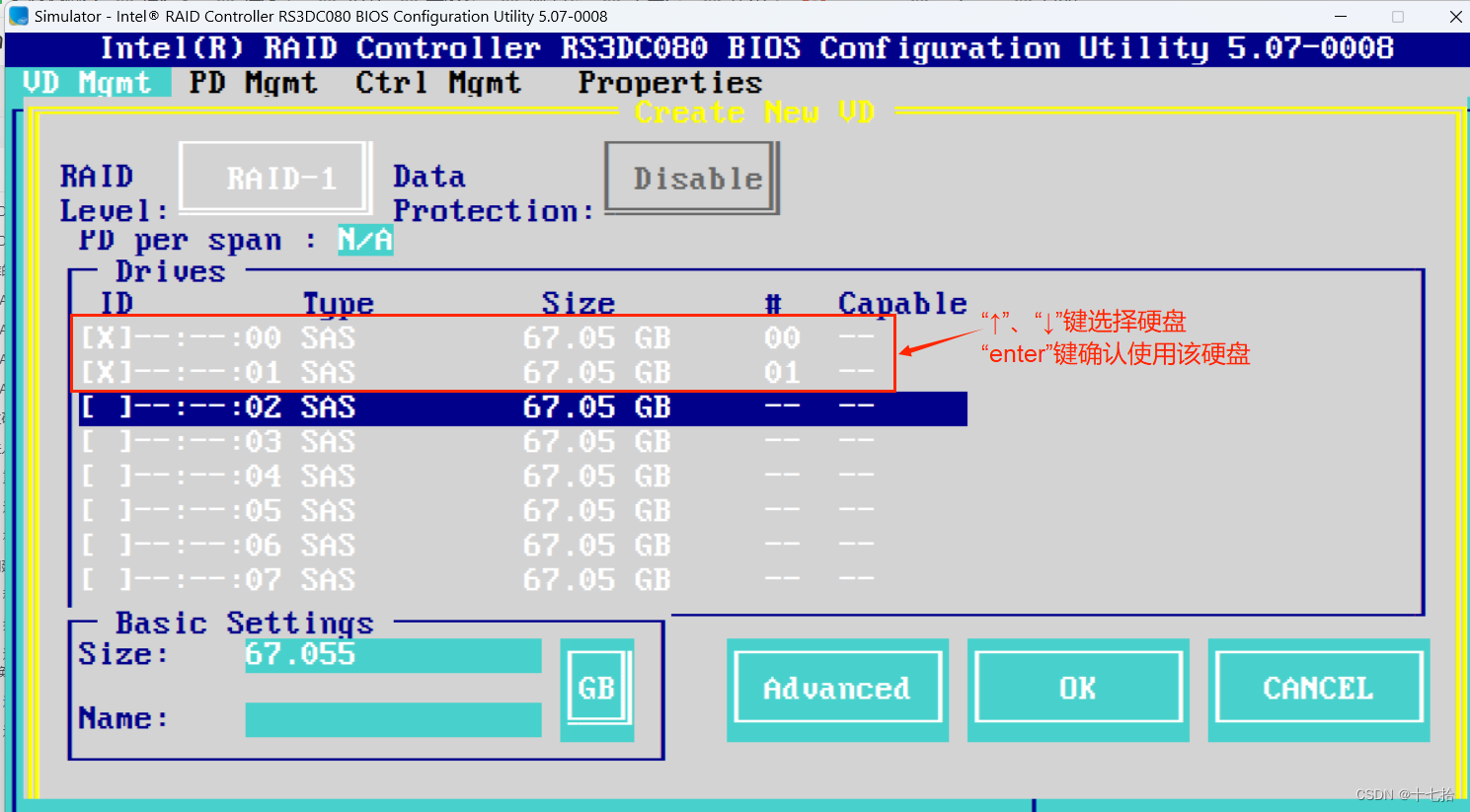Screen dimensions: 1470x812
Task: Click 67.05 GB size of drive 03
Action: point(597,442)
